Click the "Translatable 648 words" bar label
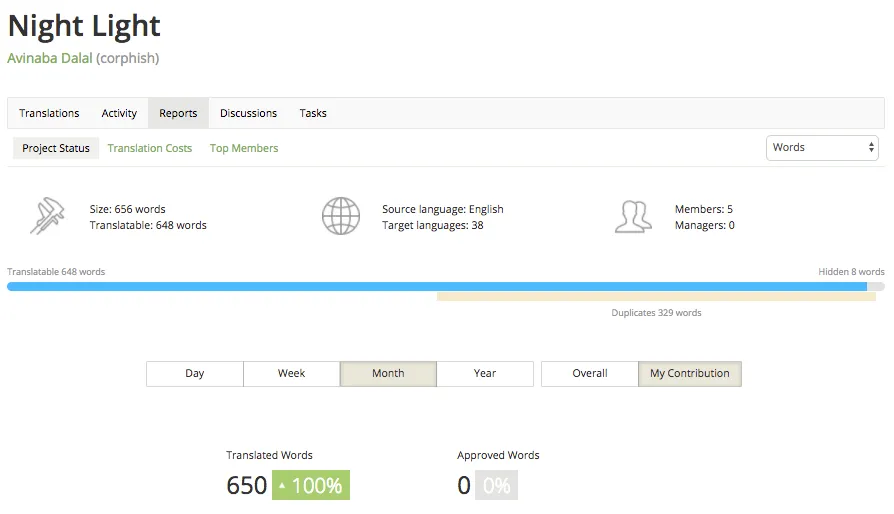The width and height of the screenshot is (894, 514). (x=56, y=272)
